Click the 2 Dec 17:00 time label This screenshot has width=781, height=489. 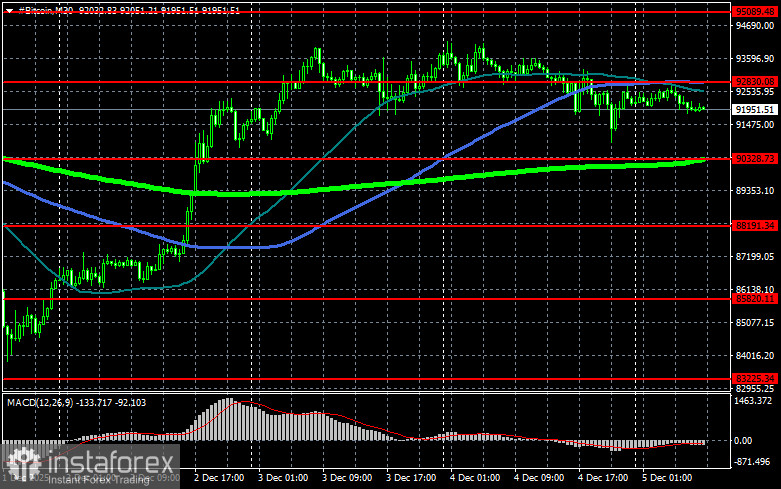219,478
